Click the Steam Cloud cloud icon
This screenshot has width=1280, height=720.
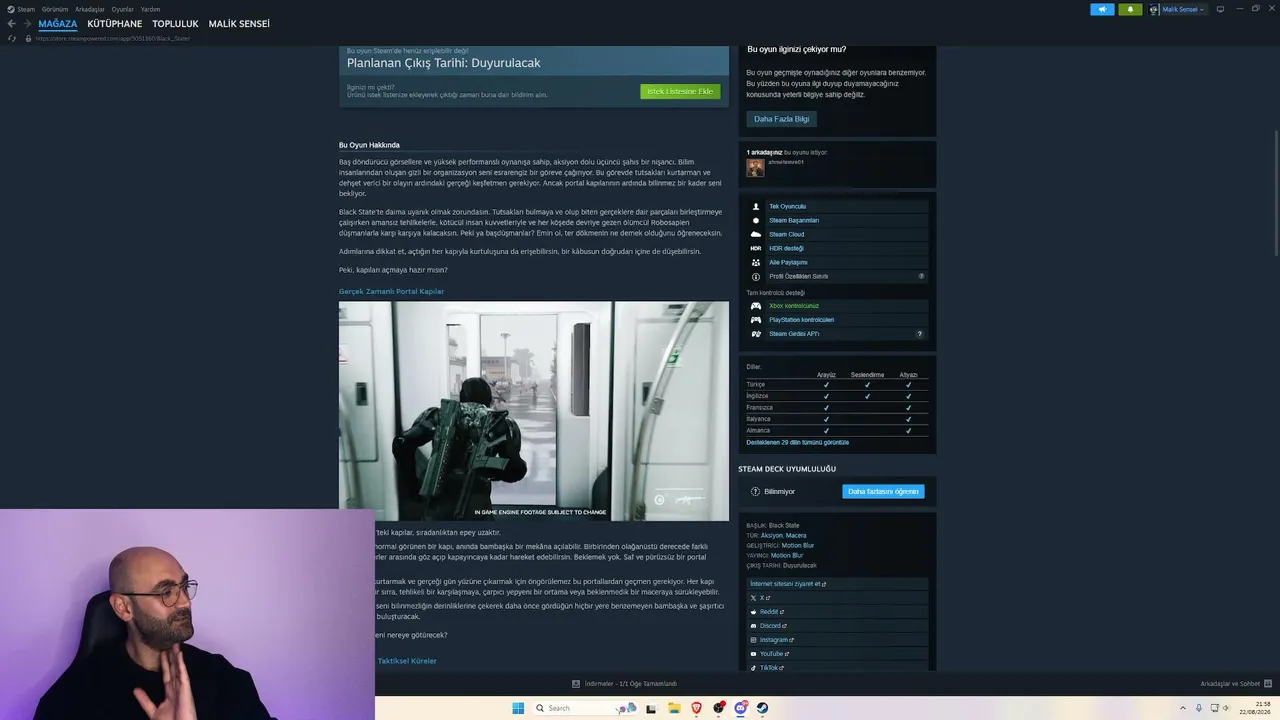pos(756,234)
